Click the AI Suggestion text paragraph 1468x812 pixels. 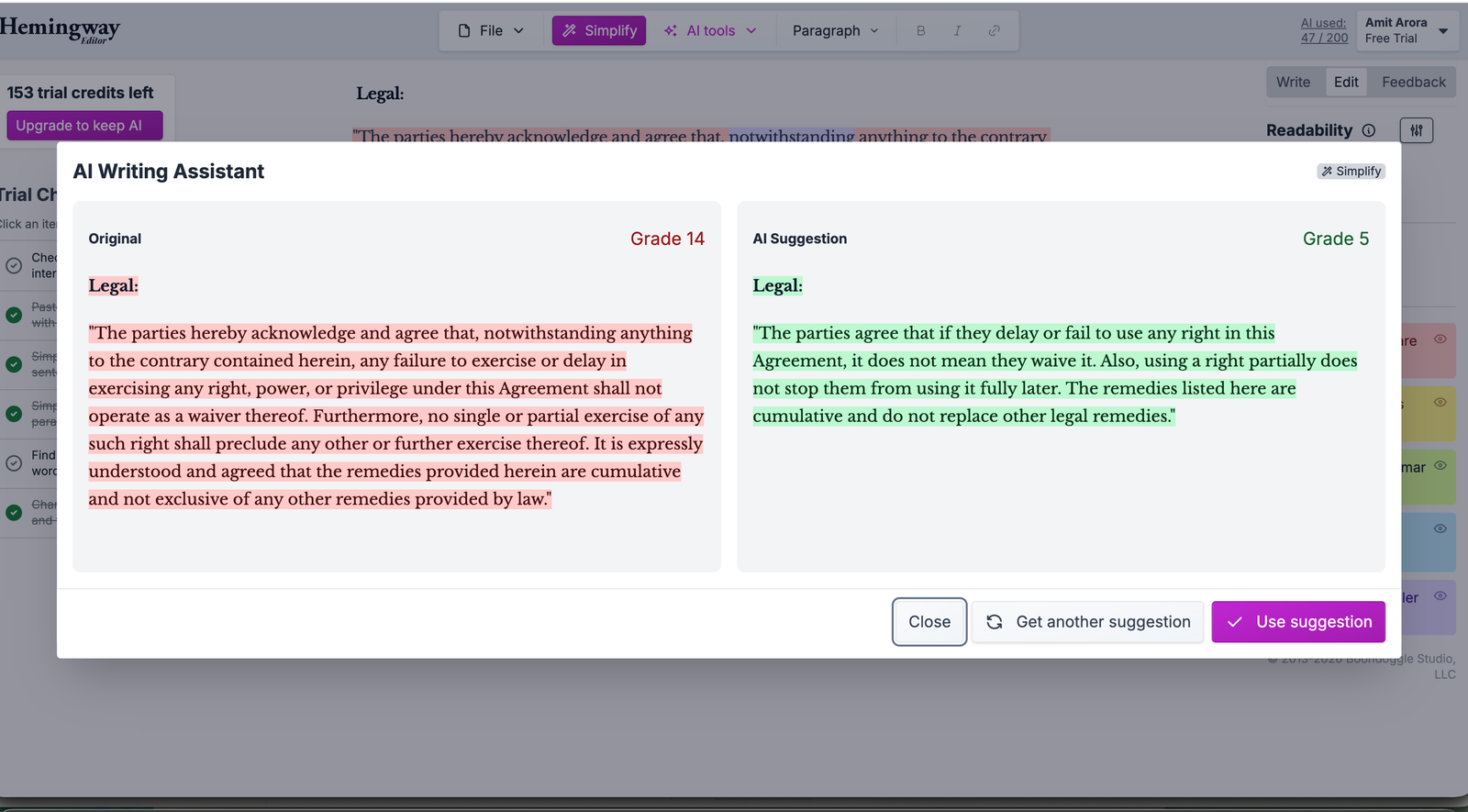click(x=1055, y=374)
